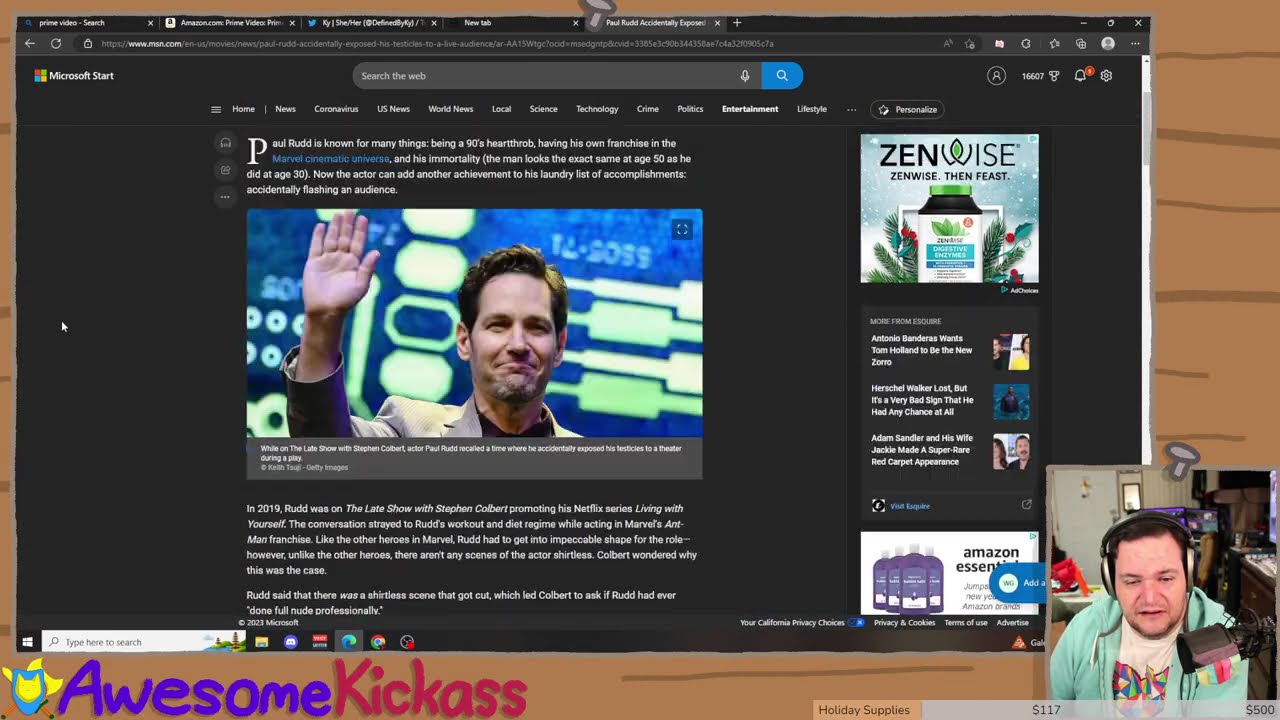Open Microsoft Edge taskbar icon
The image size is (1280, 720).
tap(349, 642)
